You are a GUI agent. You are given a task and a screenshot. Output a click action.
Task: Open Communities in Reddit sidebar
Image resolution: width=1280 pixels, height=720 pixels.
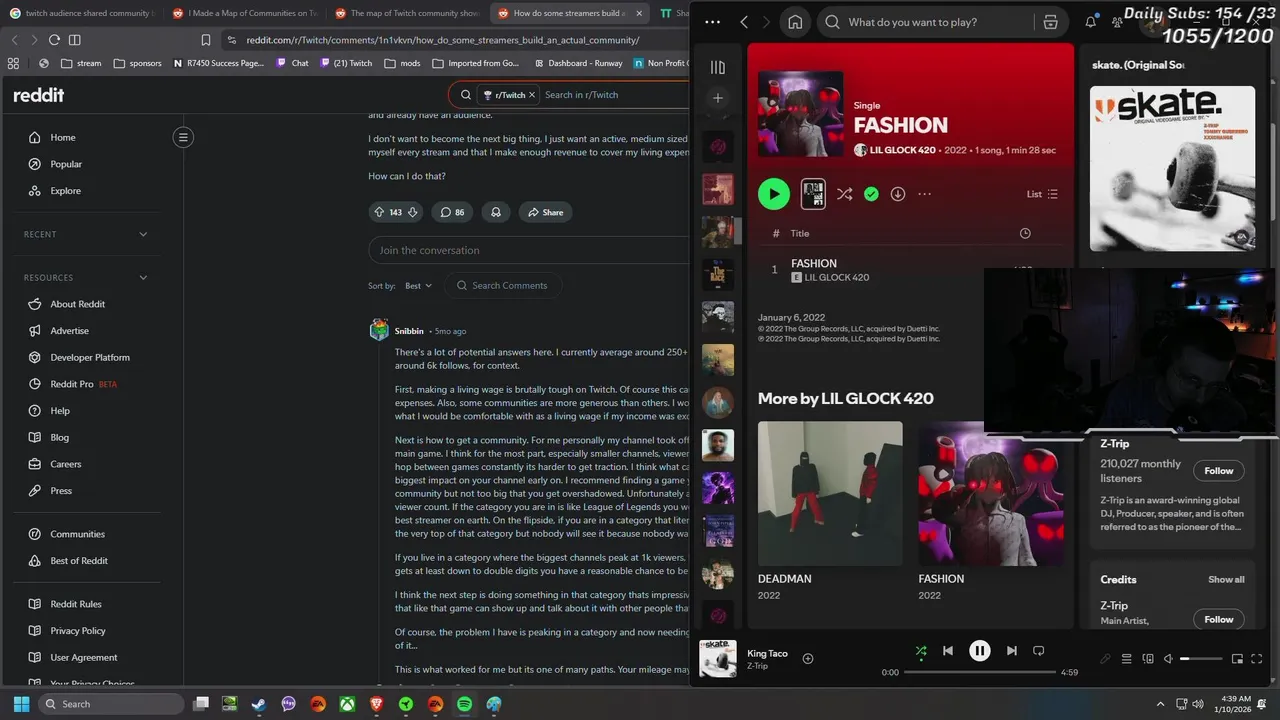click(x=77, y=534)
